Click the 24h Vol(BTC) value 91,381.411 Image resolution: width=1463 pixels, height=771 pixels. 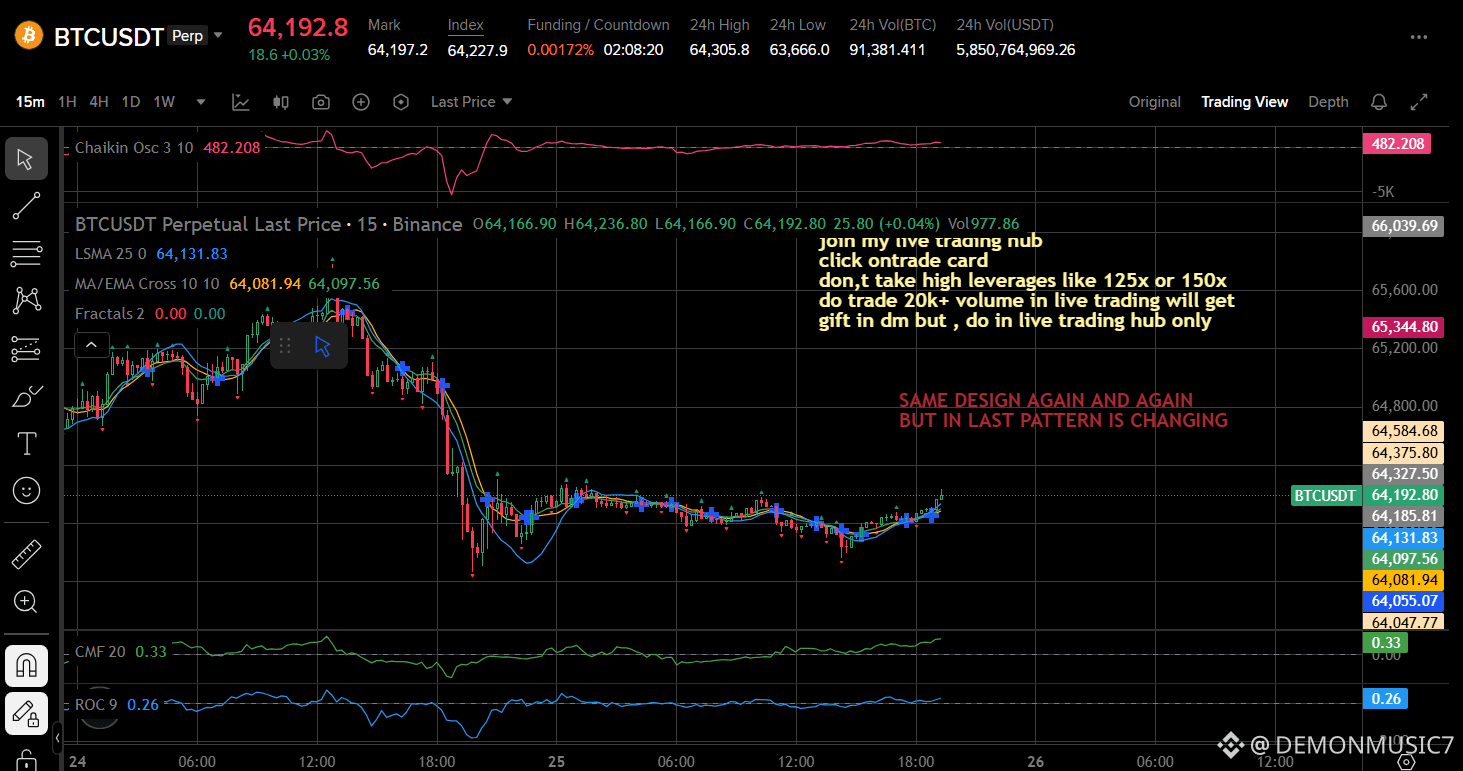tap(887, 49)
